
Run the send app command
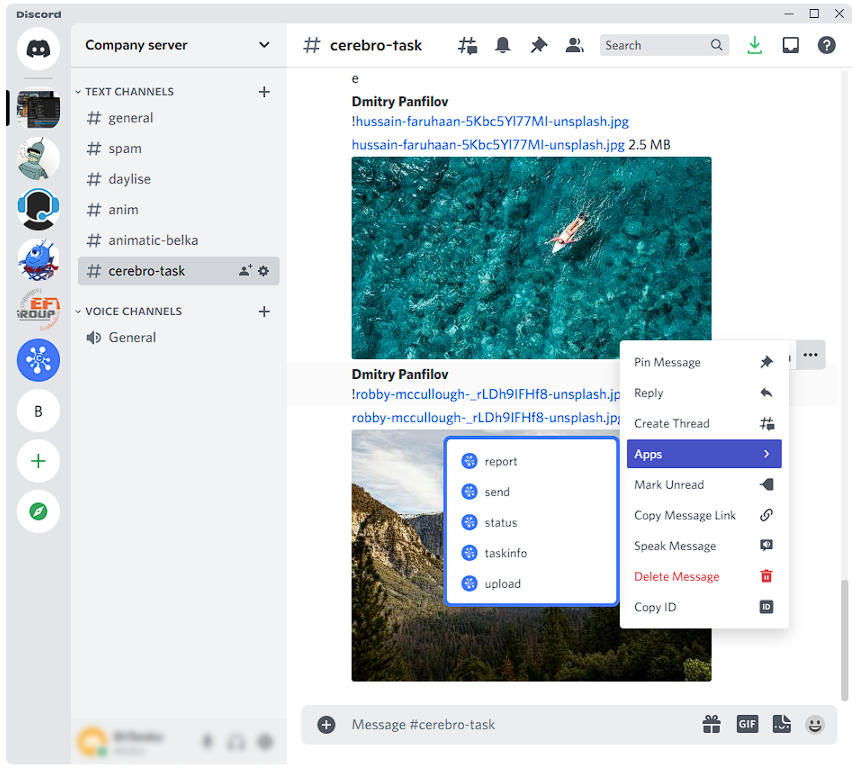532,492
